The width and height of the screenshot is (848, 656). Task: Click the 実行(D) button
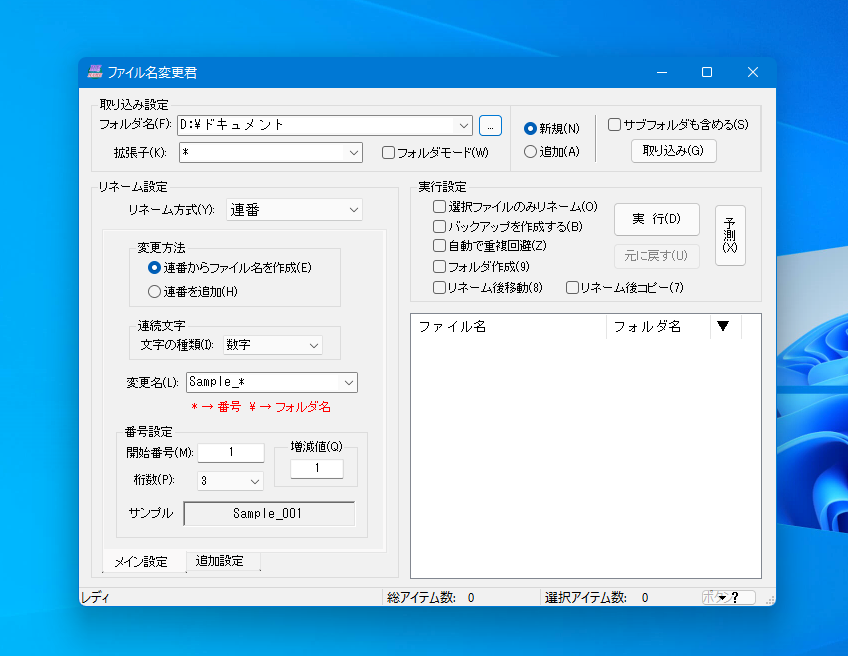[657, 219]
